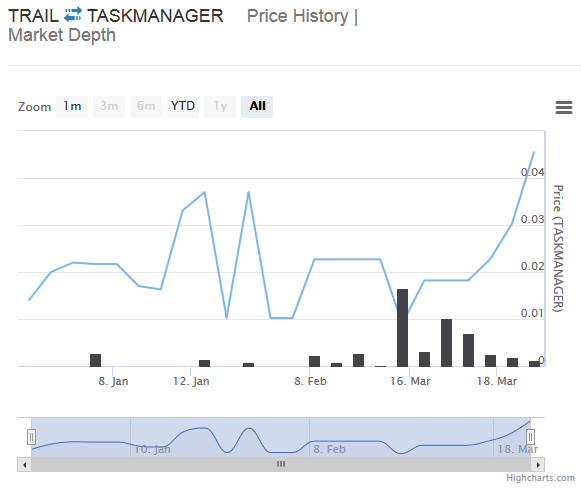Viewport: 581px width, 489px height.
Task: Click the 10. Jan label in the navigator
Action: 152,449
